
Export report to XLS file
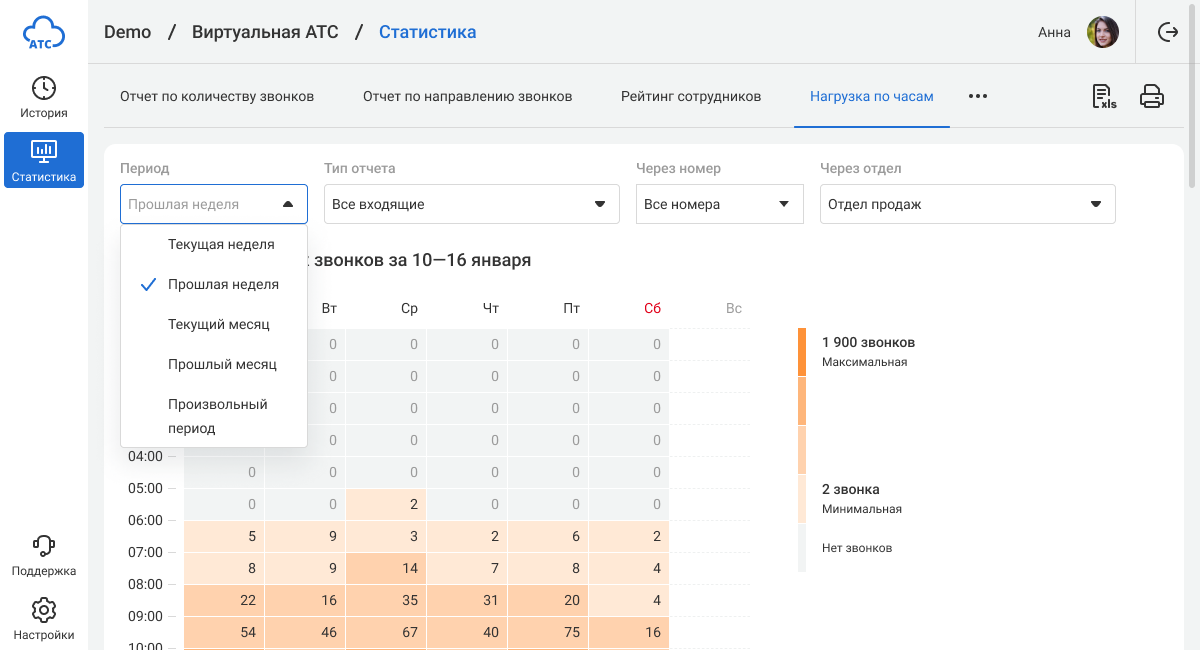point(1103,97)
